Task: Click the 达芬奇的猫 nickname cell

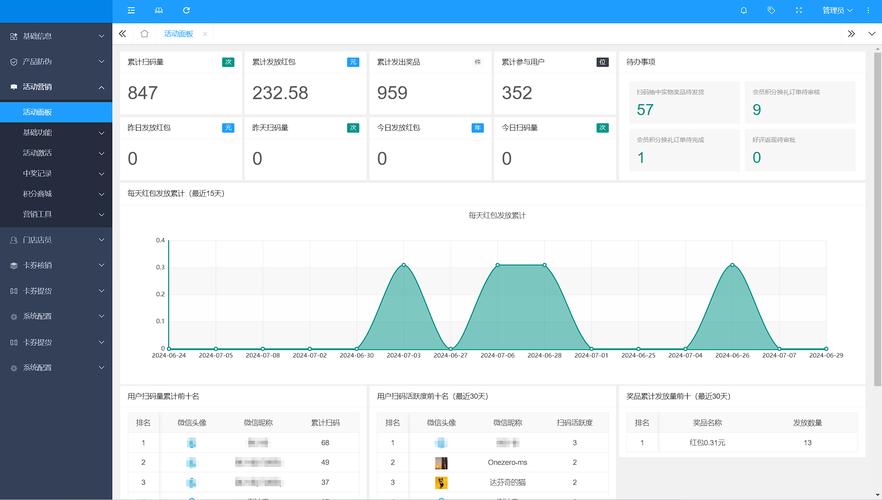Action: pos(507,483)
